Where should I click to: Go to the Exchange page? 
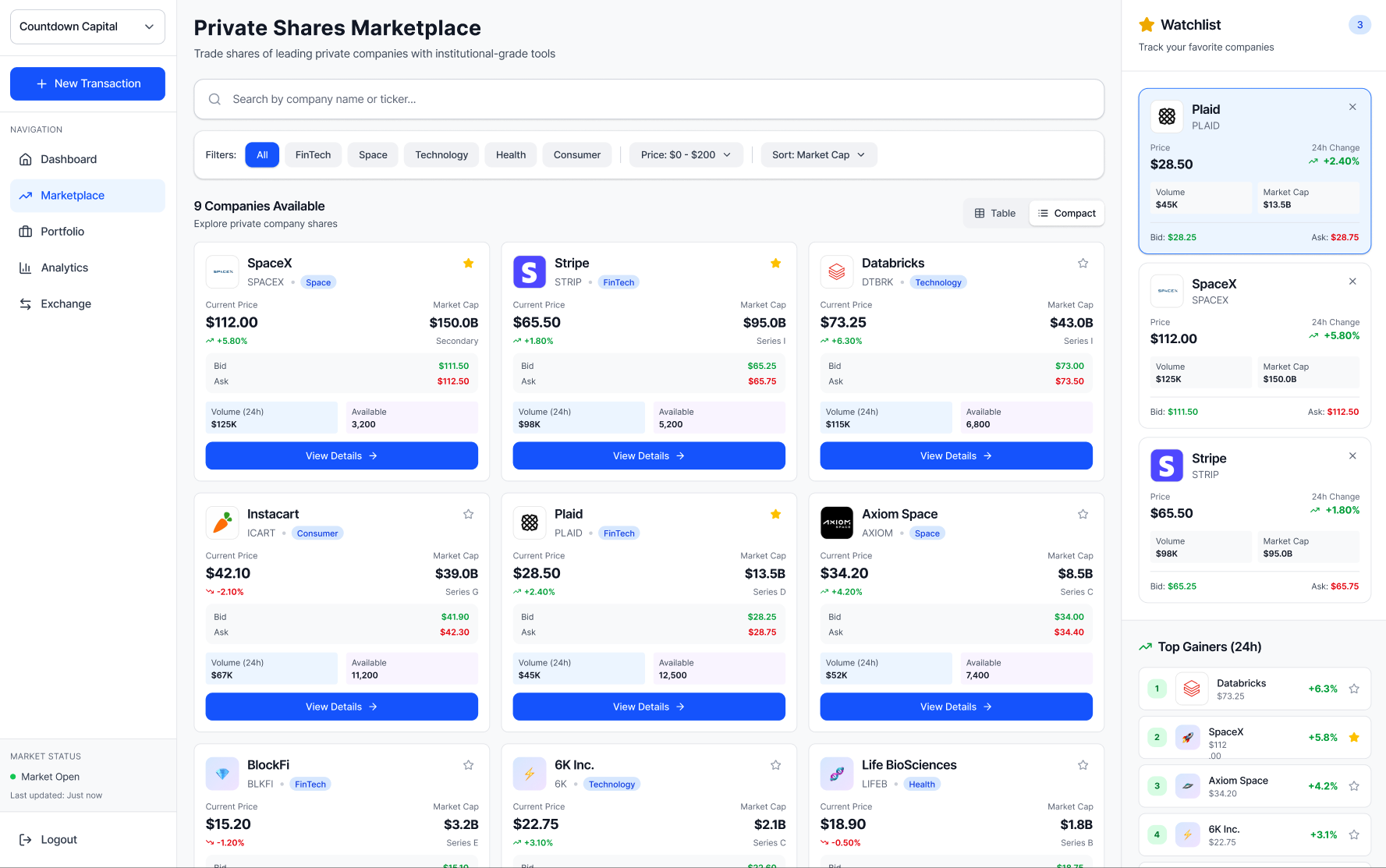coord(66,303)
